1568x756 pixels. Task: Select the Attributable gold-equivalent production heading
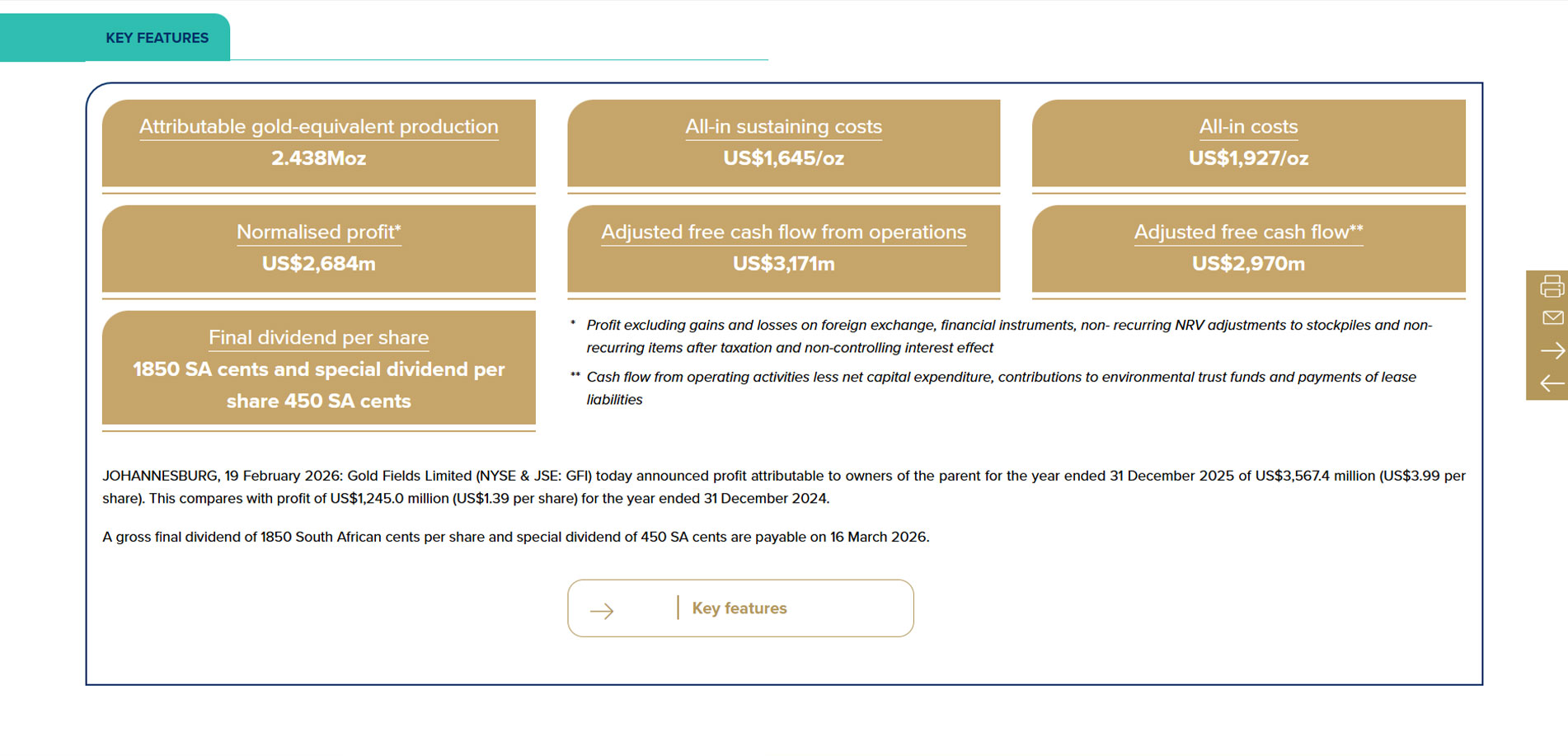(319, 127)
